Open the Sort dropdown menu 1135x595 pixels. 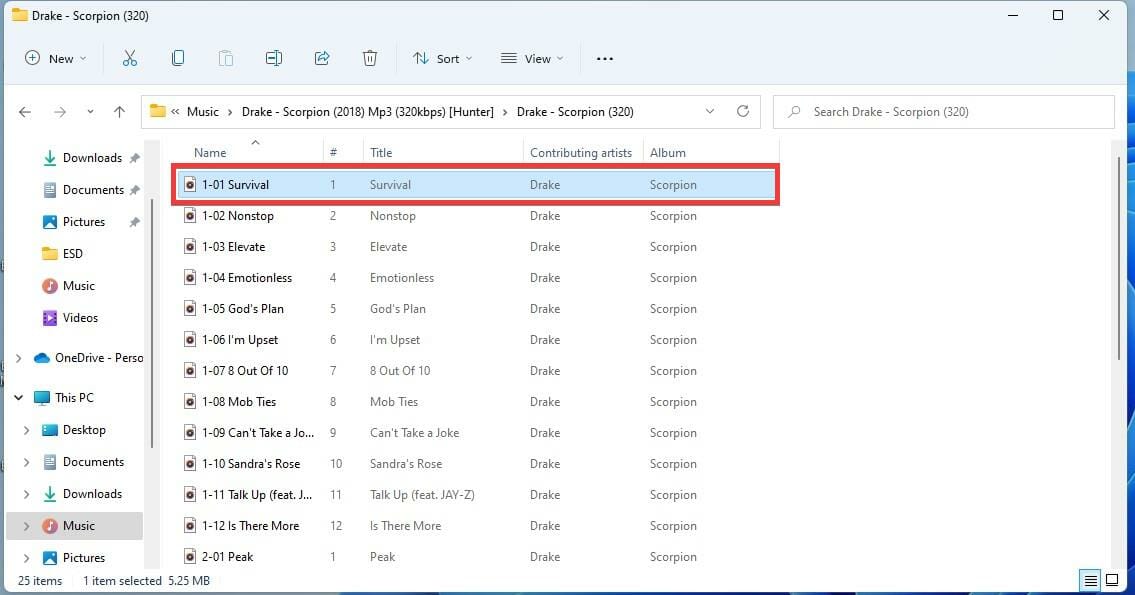442,59
